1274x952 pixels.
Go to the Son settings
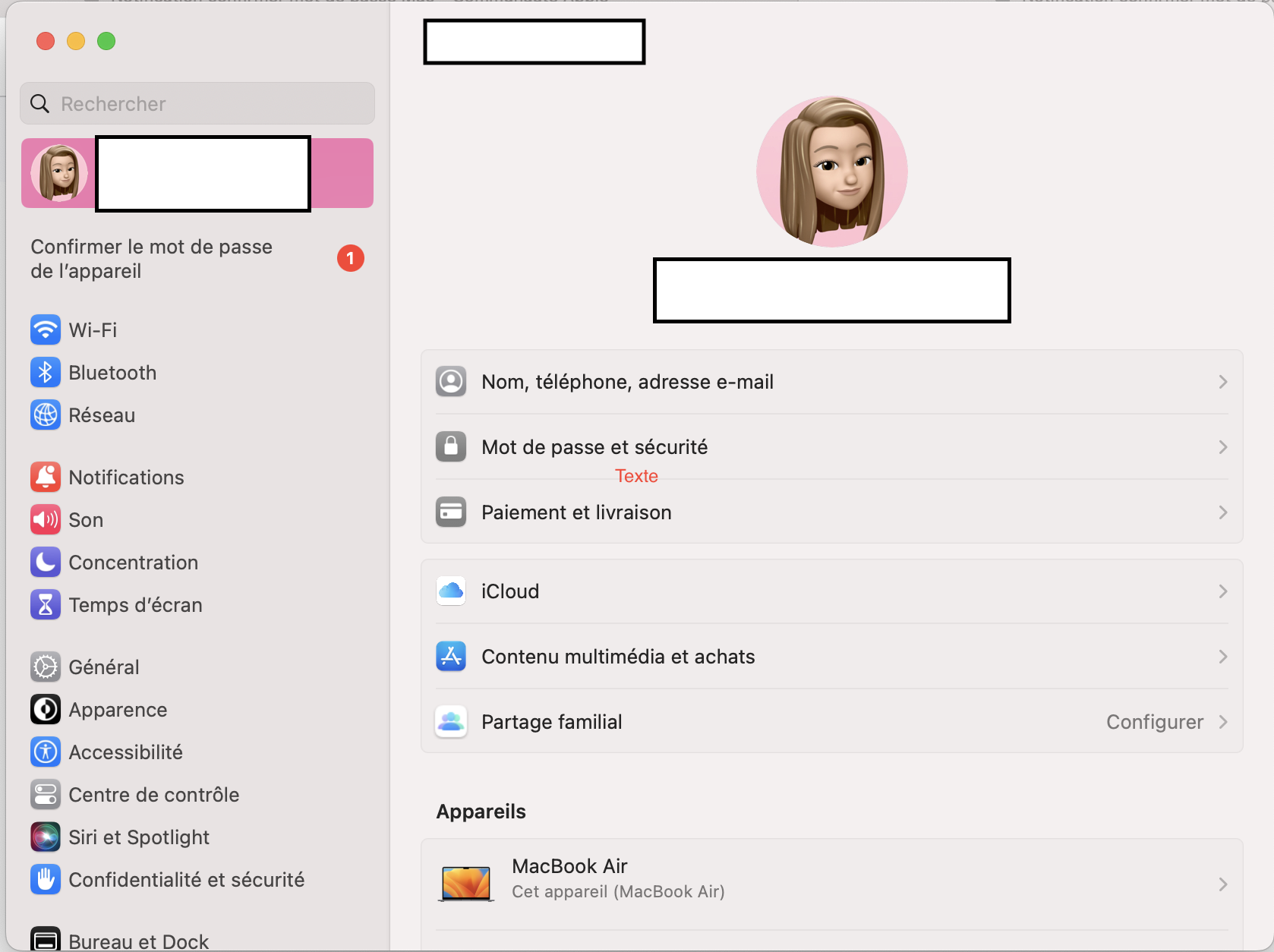tap(197, 519)
